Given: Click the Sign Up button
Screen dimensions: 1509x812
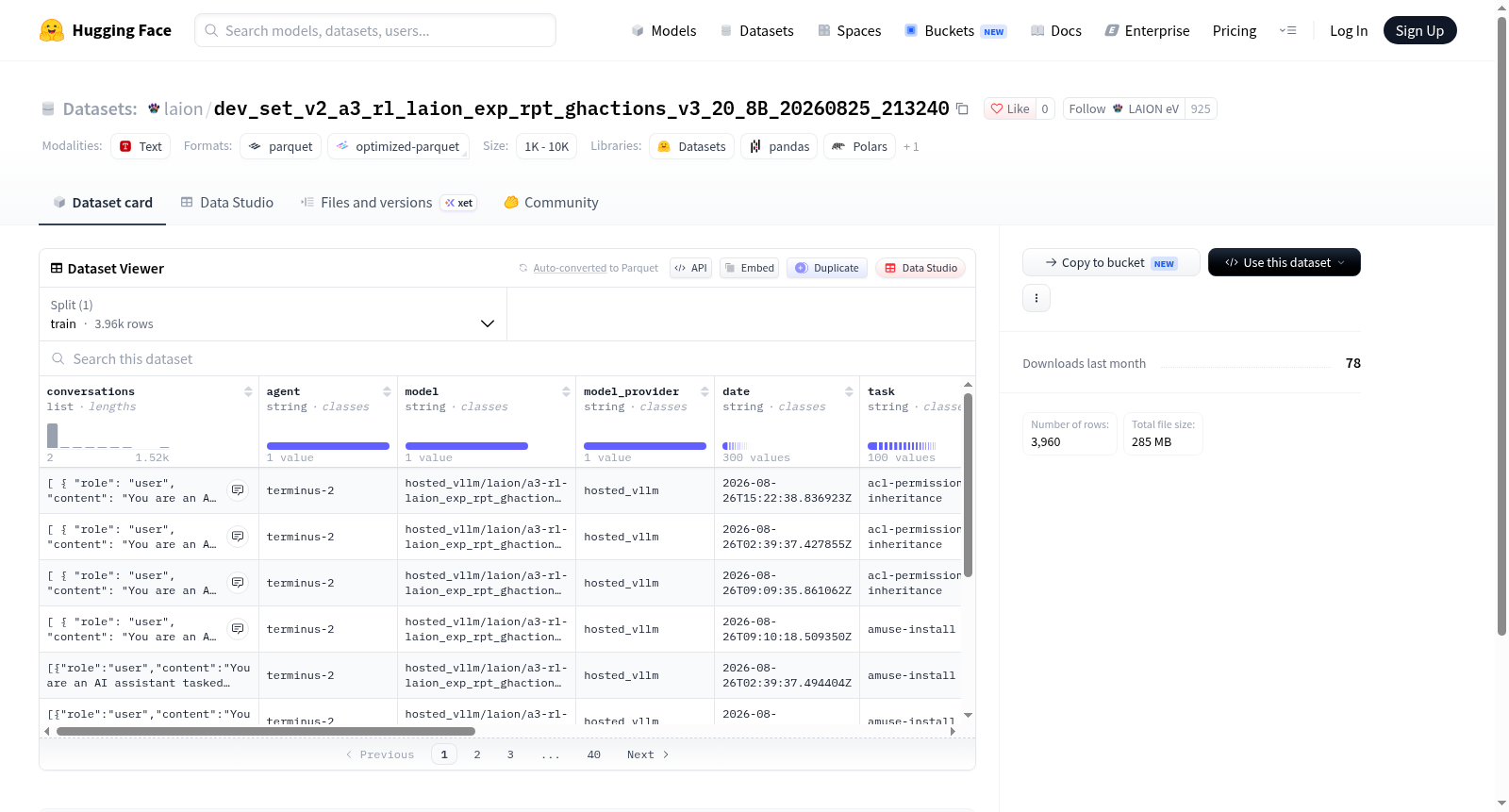Looking at the screenshot, I should pos(1419,30).
